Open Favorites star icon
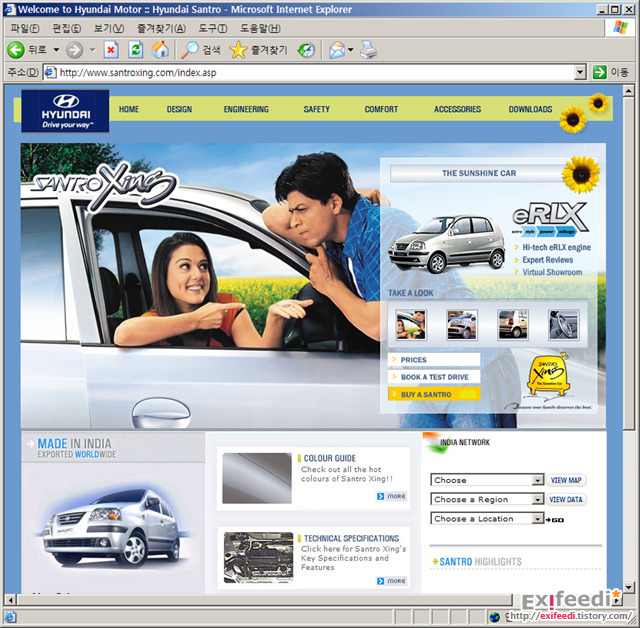The width and height of the screenshot is (640, 628). tap(238, 50)
